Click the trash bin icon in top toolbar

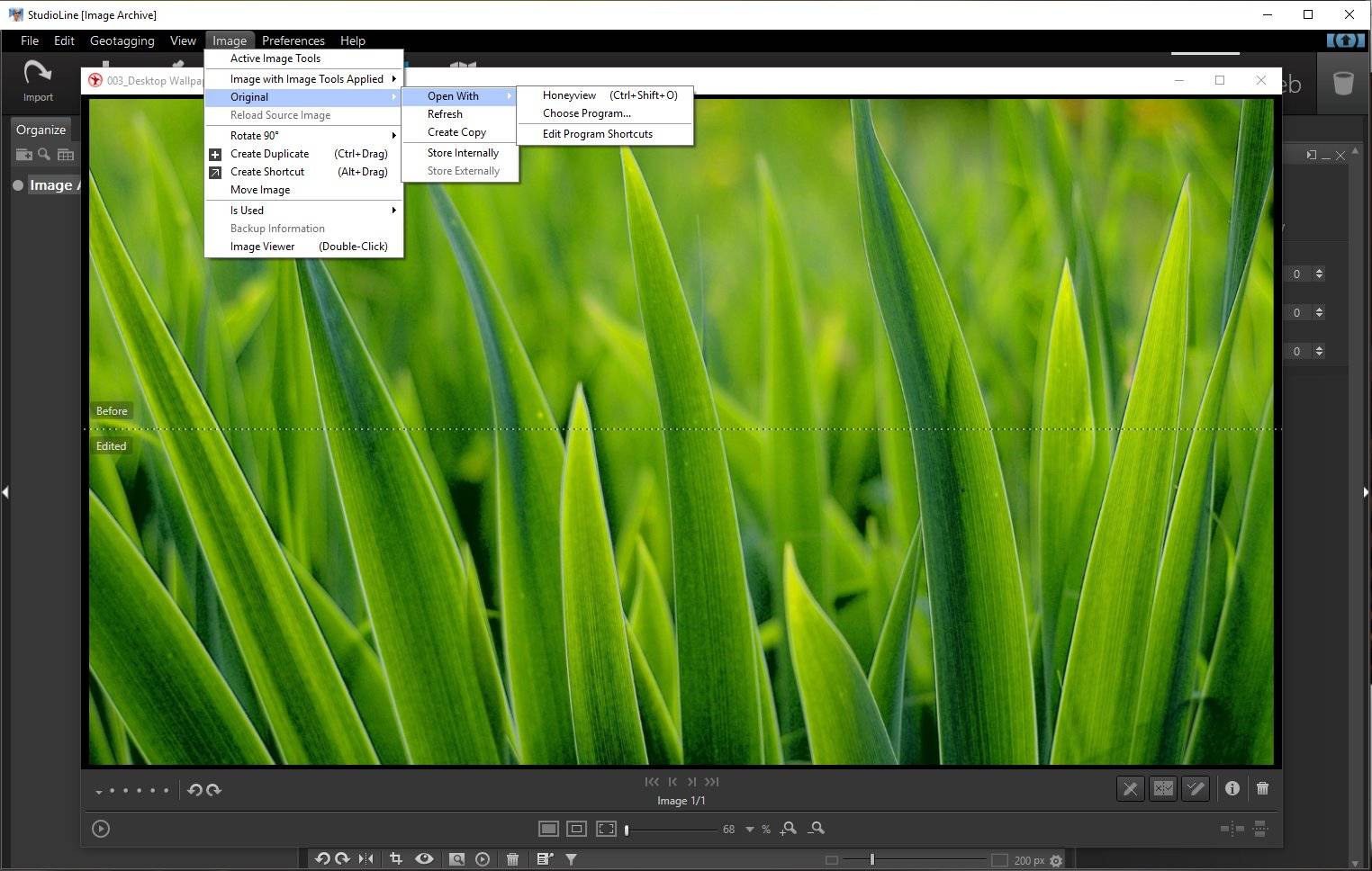tap(1343, 84)
